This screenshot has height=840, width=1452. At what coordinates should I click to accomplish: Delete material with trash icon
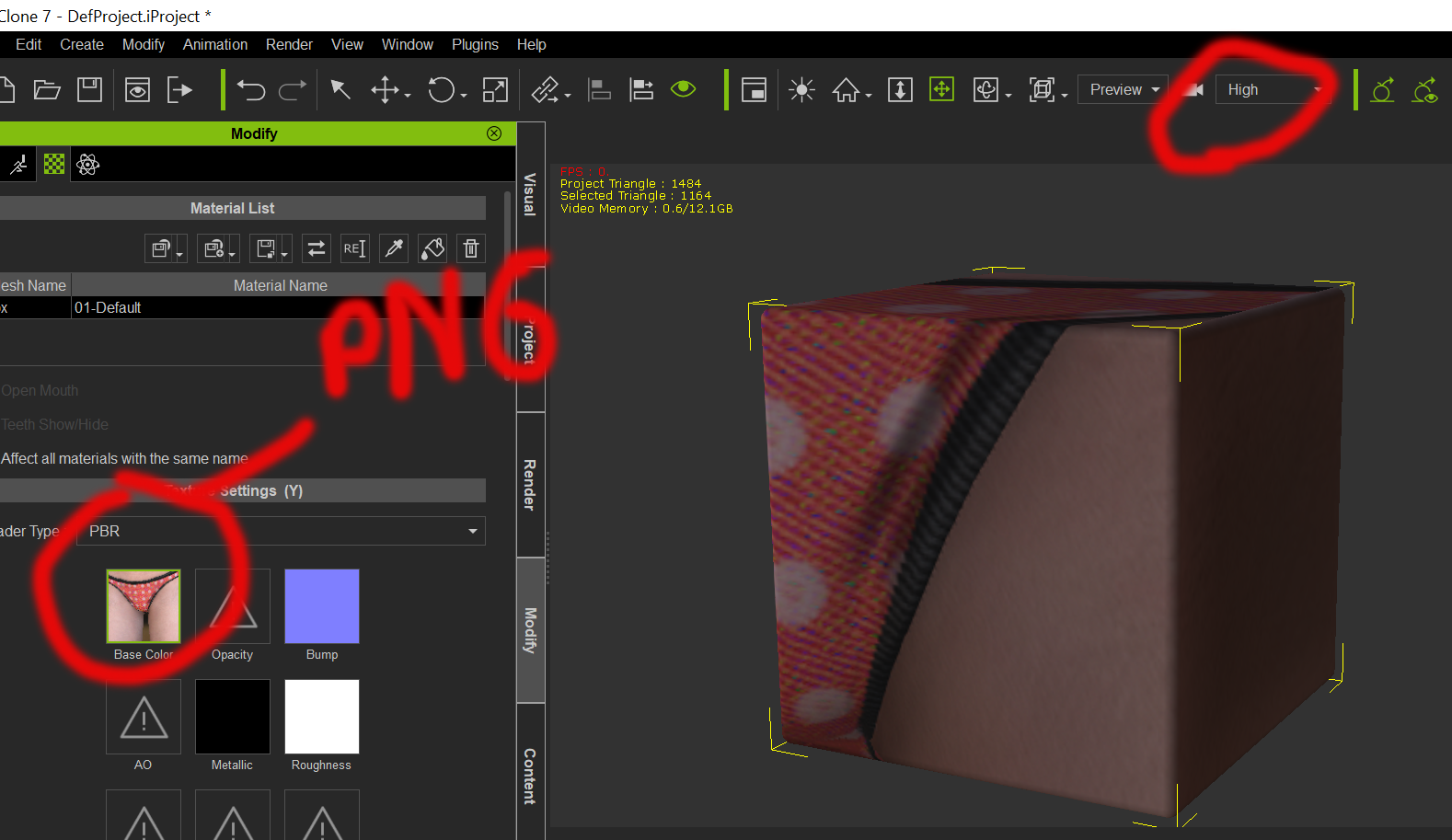[471, 248]
